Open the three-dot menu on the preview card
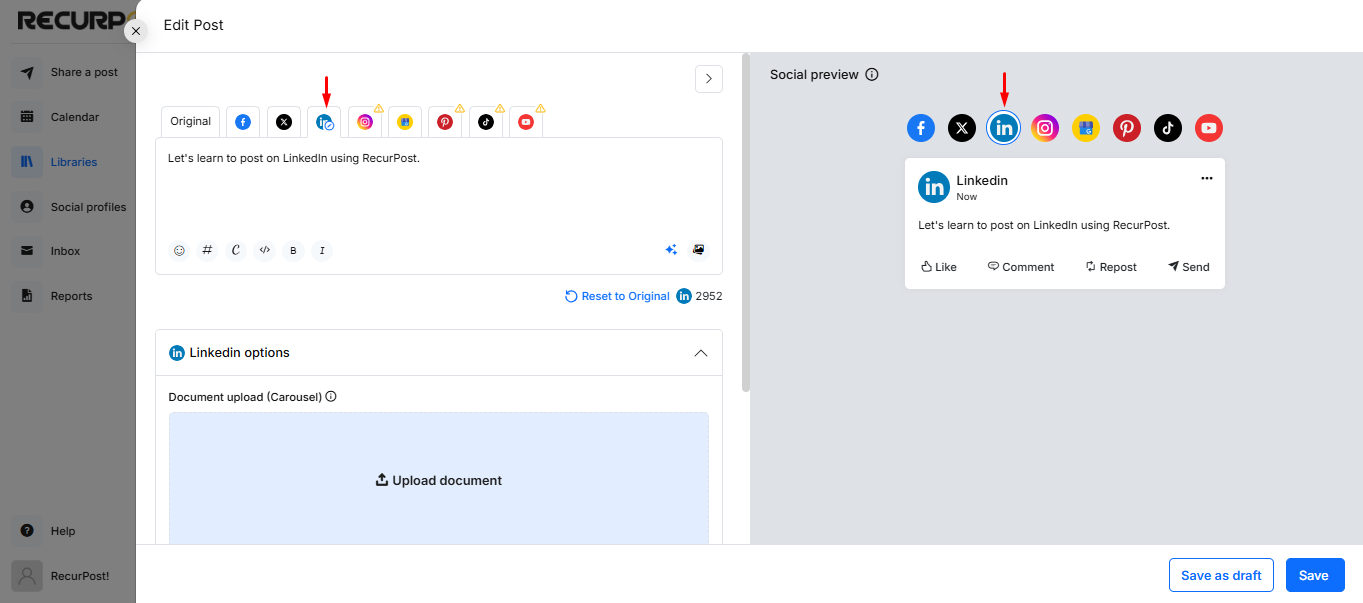Screen dimensions: 1363x603 click(x=1206, y=178)
